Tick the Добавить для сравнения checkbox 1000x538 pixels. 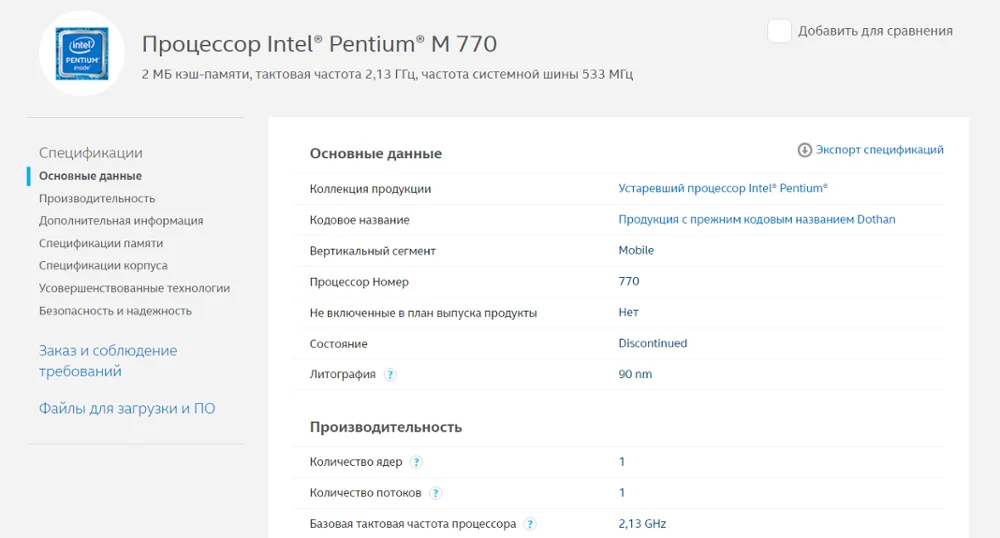click(780, 31)
